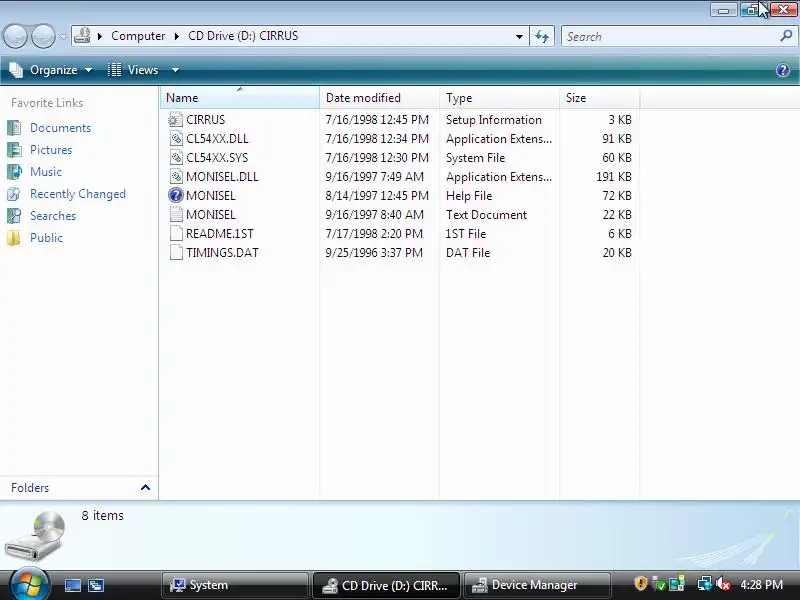
Task: Select the TIMINGS.DAT file name
Action: [222, 253]
